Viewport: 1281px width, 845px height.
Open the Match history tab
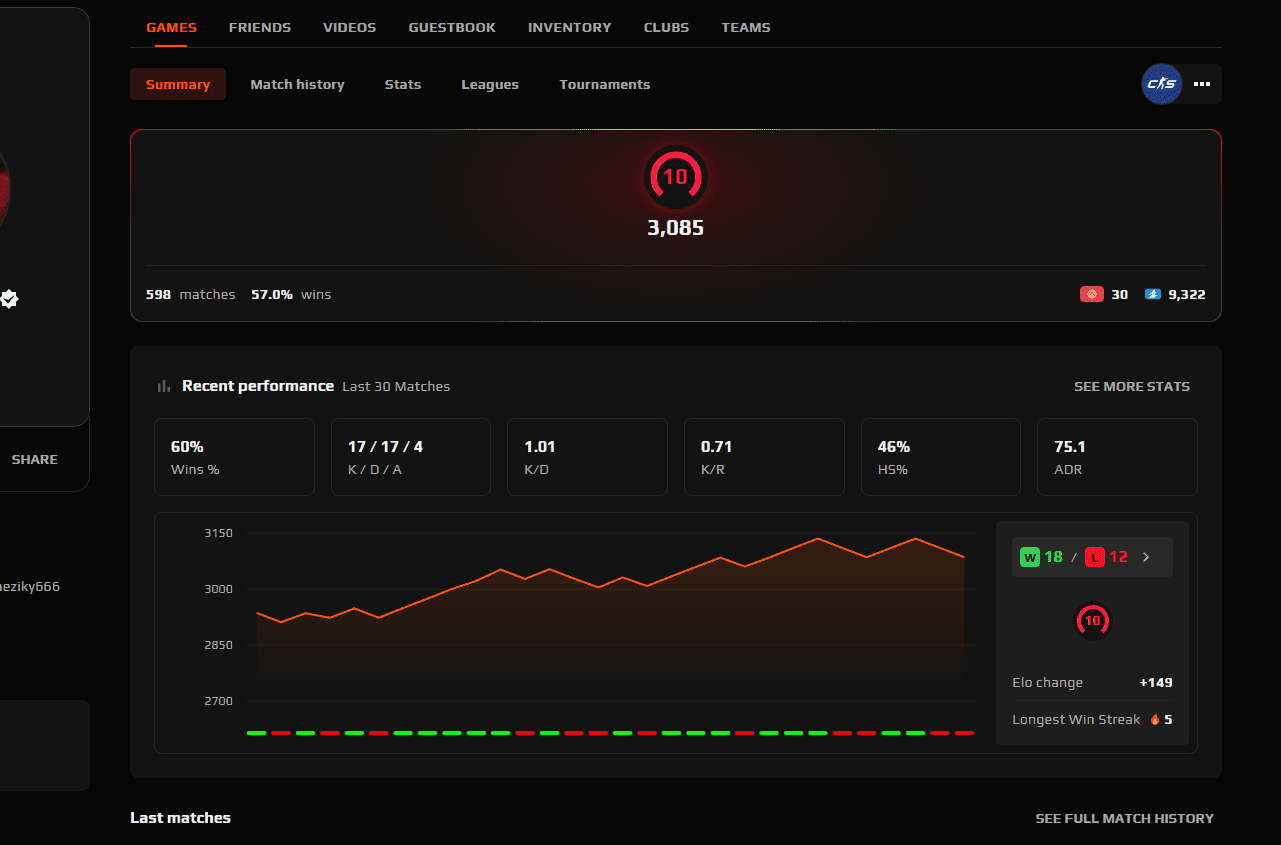pos(297,84)
